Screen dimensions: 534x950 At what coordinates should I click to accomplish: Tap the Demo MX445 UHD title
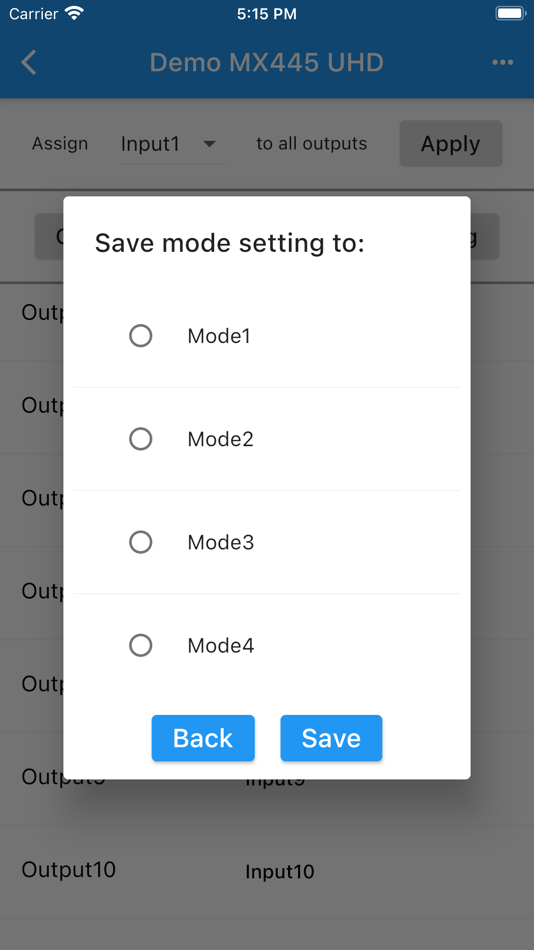click(267, 62)
